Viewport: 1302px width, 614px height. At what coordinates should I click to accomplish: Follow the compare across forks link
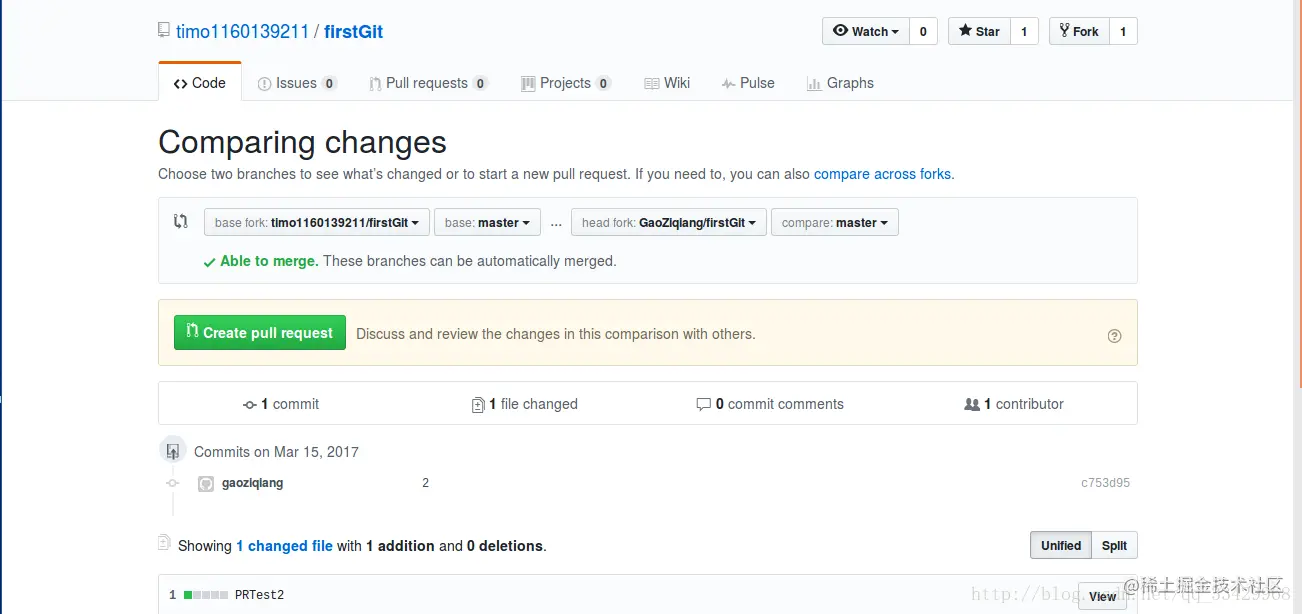point(883,174)
